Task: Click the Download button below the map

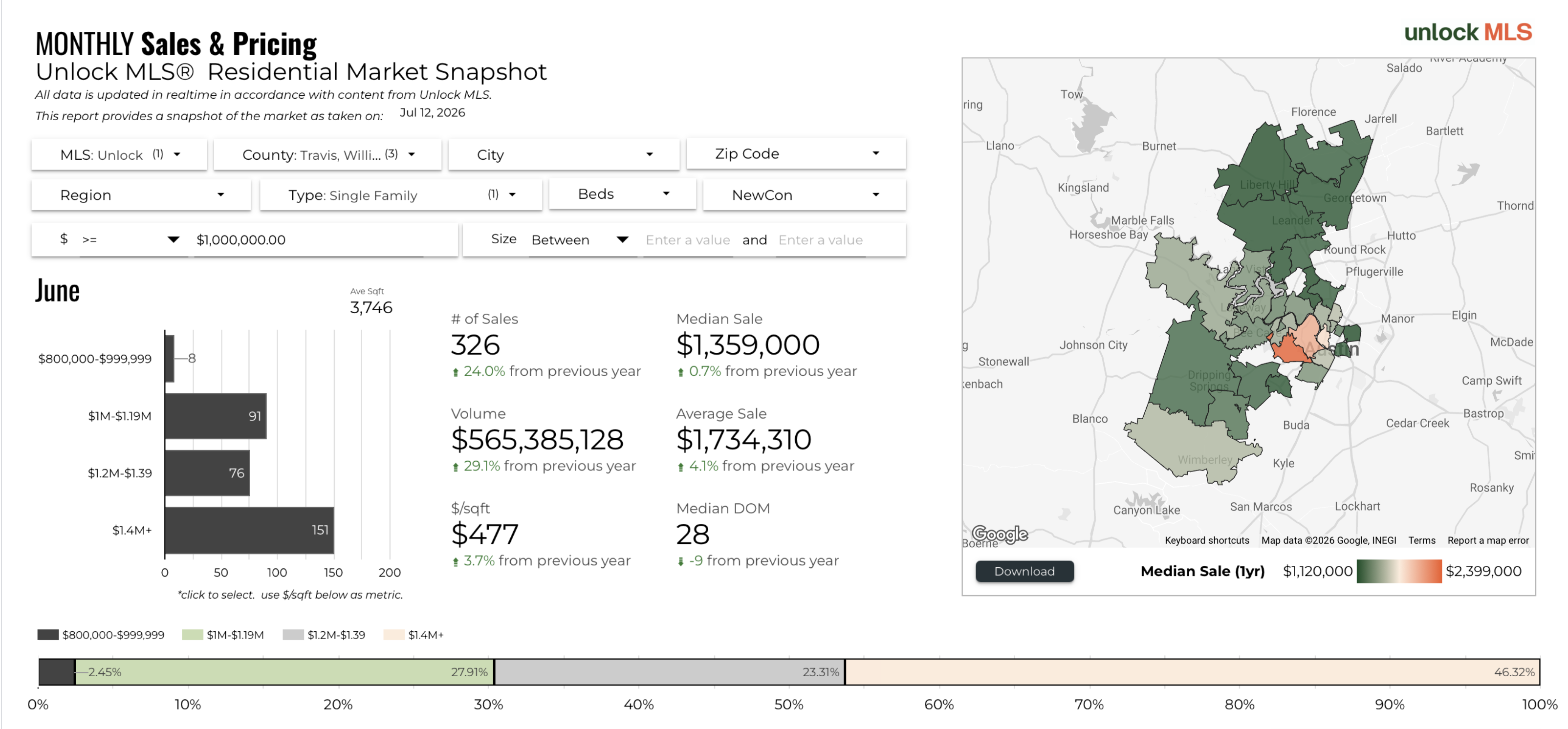Action: click(x=1024, y=571)
